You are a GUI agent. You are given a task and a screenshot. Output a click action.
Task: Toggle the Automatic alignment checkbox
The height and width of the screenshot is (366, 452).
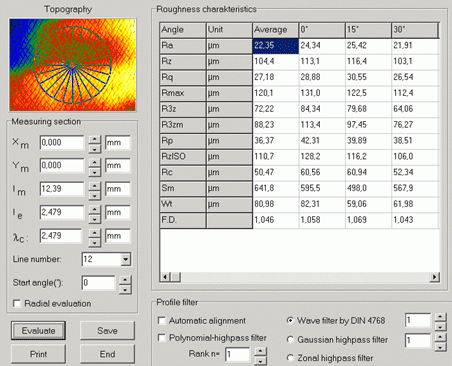coord(162,320)
